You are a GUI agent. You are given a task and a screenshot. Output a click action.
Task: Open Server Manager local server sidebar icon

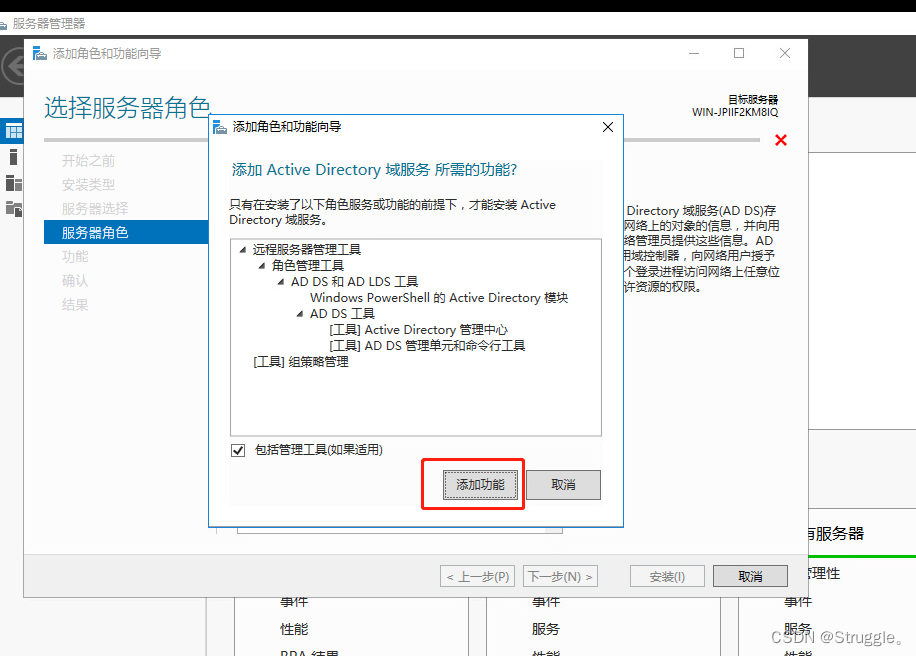13,157
